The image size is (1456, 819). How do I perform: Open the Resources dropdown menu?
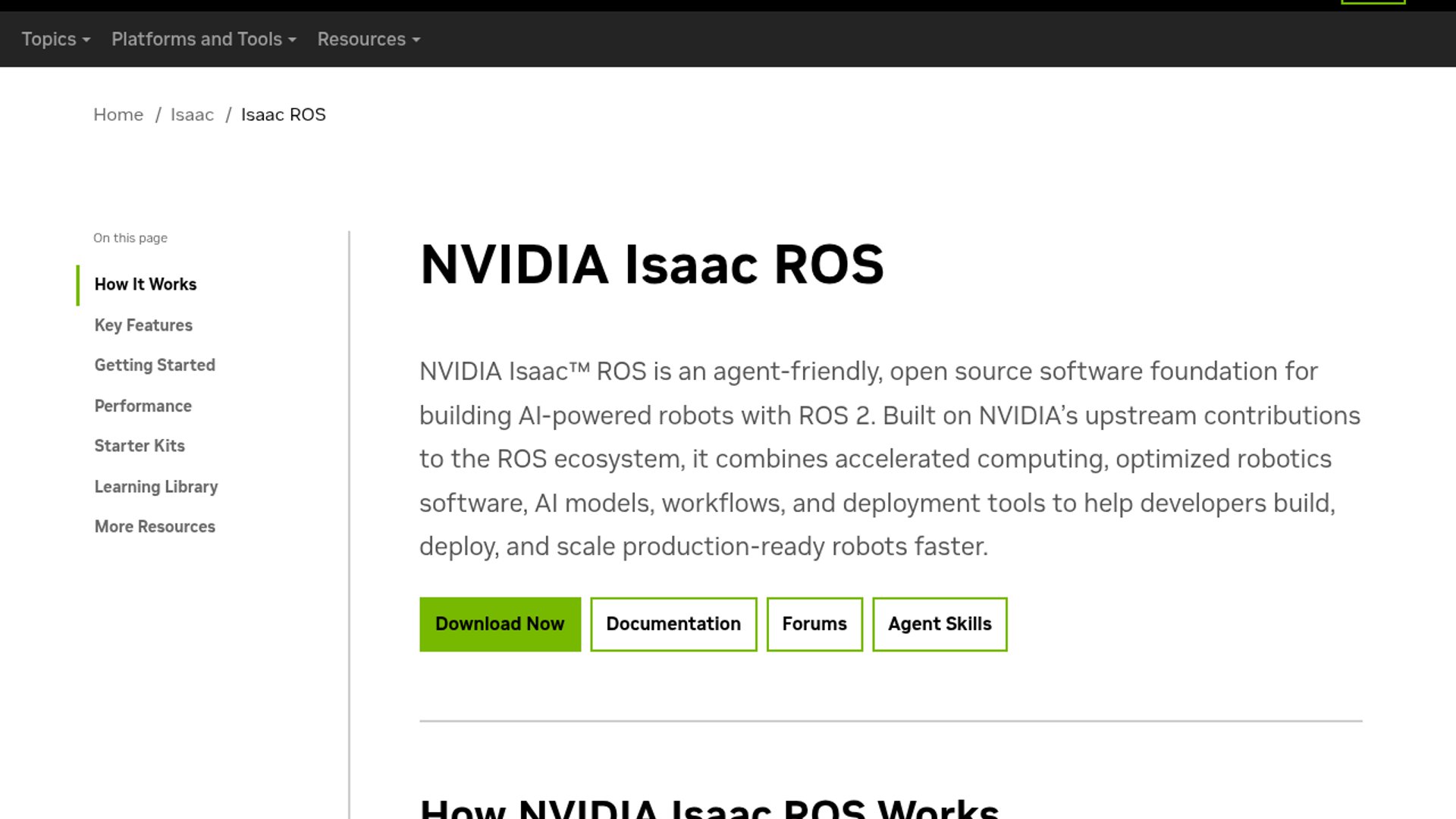click(x=369, y=39)
